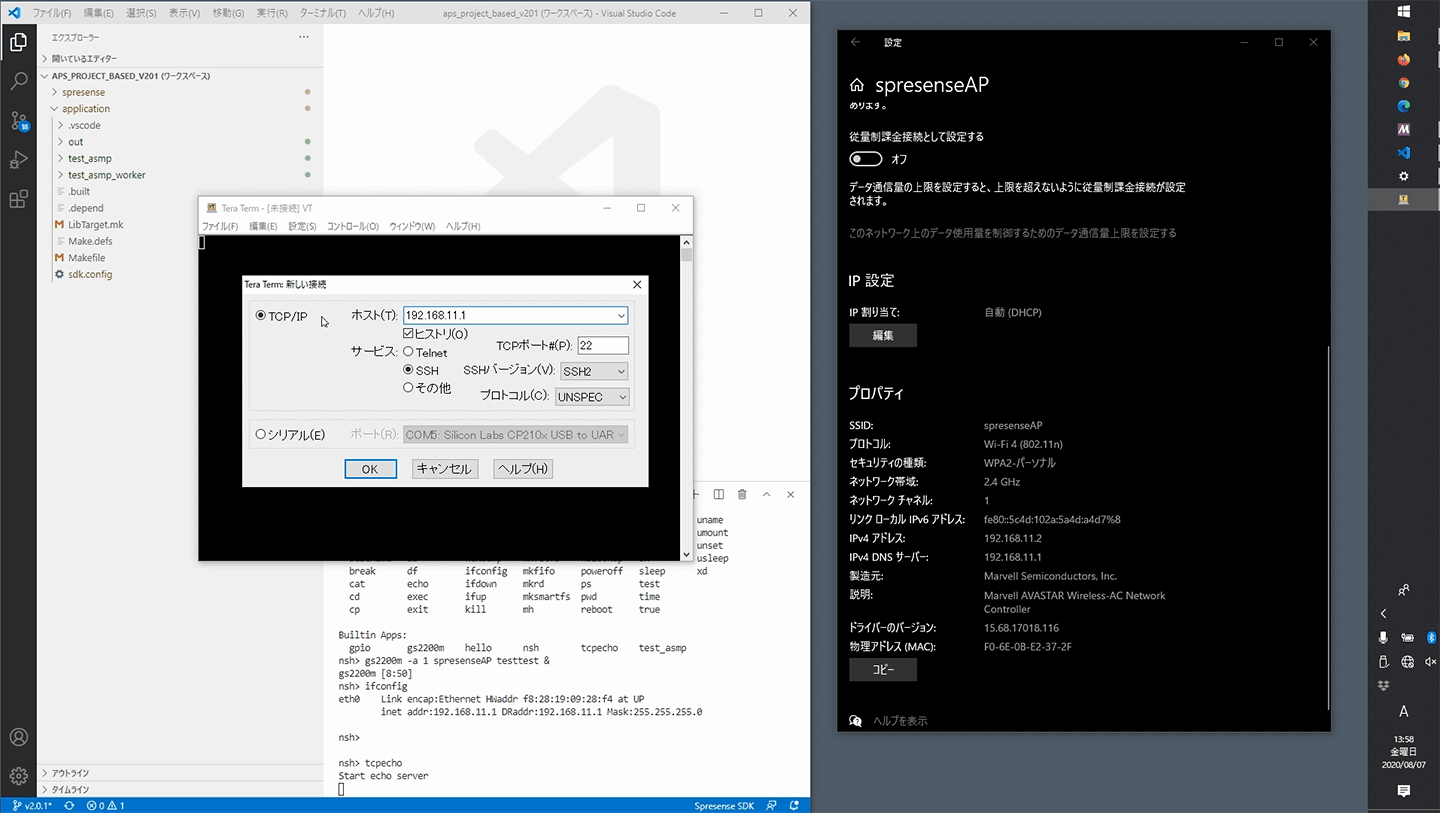Image resolution: width=1440 pixels, height=813 pixels.
Task: Open Microsoft Edge from the taskbar
Action: click(x=1404, y=106)
